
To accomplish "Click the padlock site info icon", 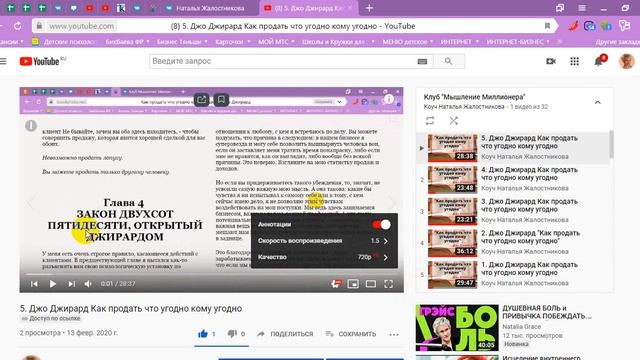I will [39, 26].
